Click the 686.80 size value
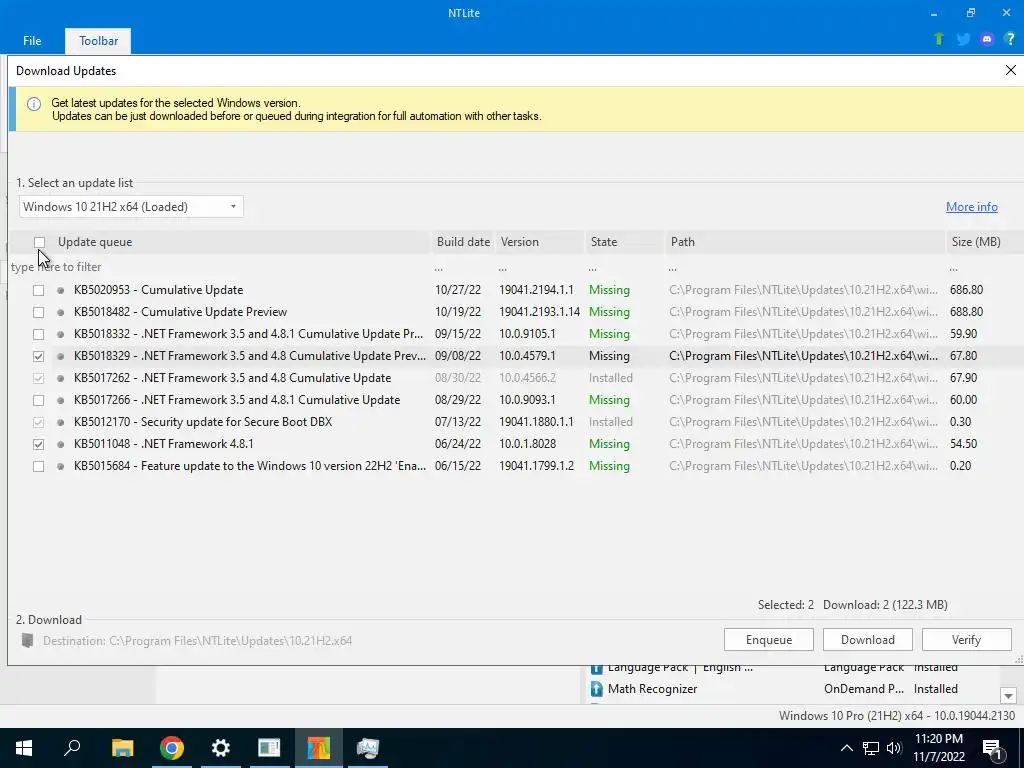The height and width of the screenshot is (768, 1024). point(967,290)
